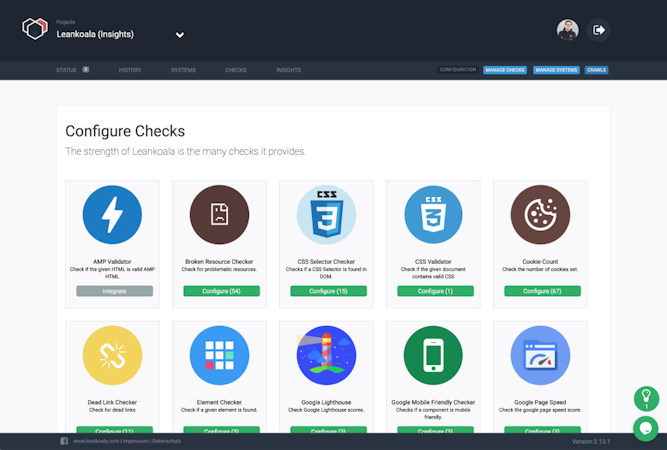Click the Google Lighthouse title text

[326, 402]
